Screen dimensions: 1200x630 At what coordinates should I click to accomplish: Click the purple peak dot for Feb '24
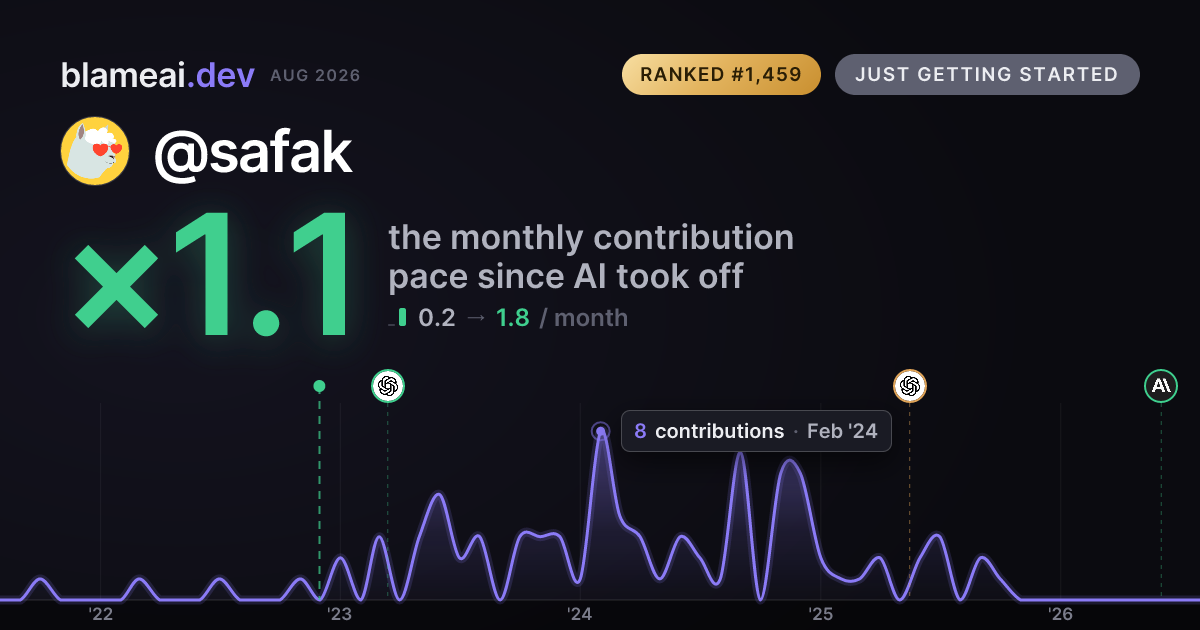600,432
